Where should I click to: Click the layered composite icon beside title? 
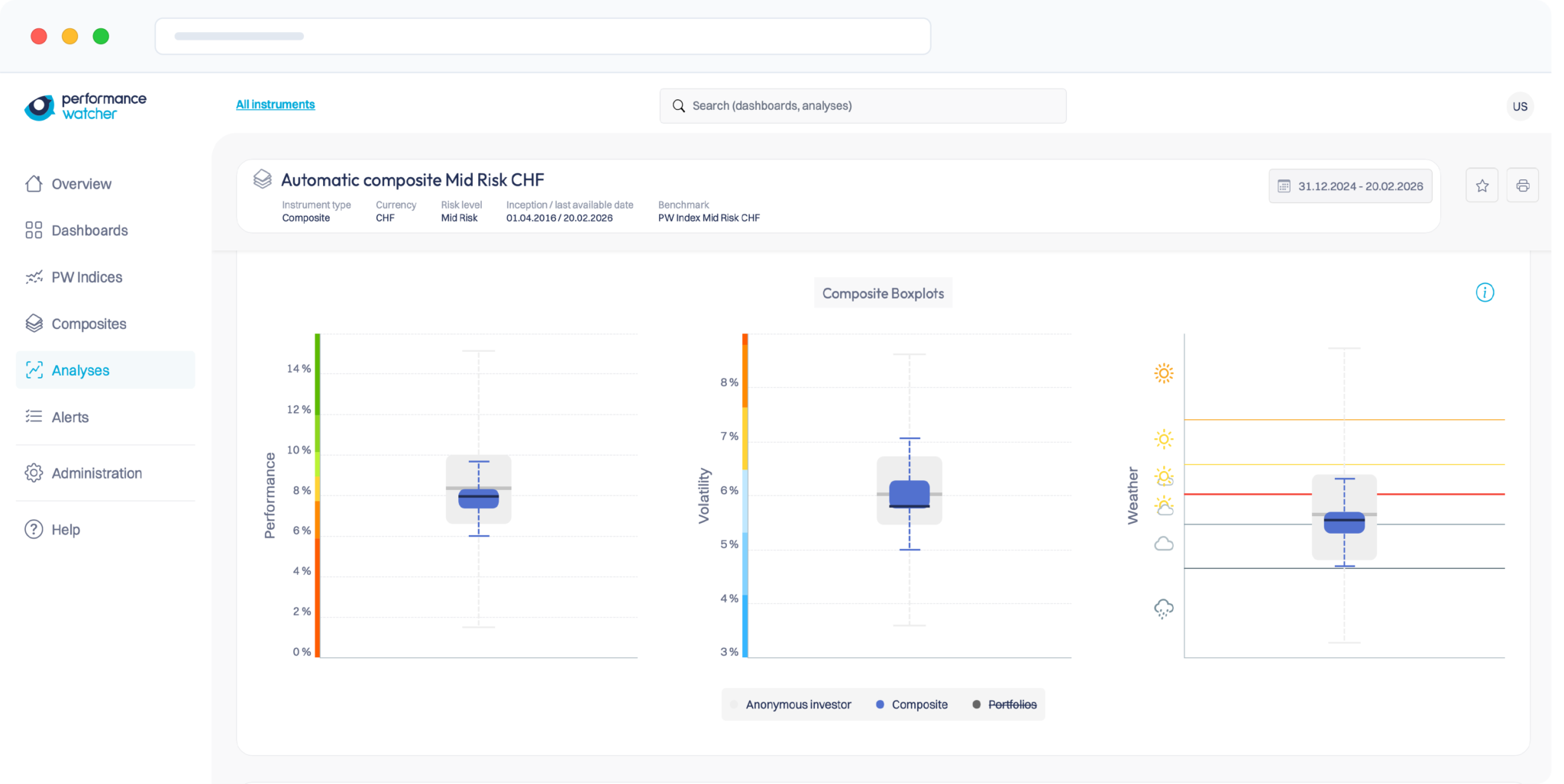point(262,179)
